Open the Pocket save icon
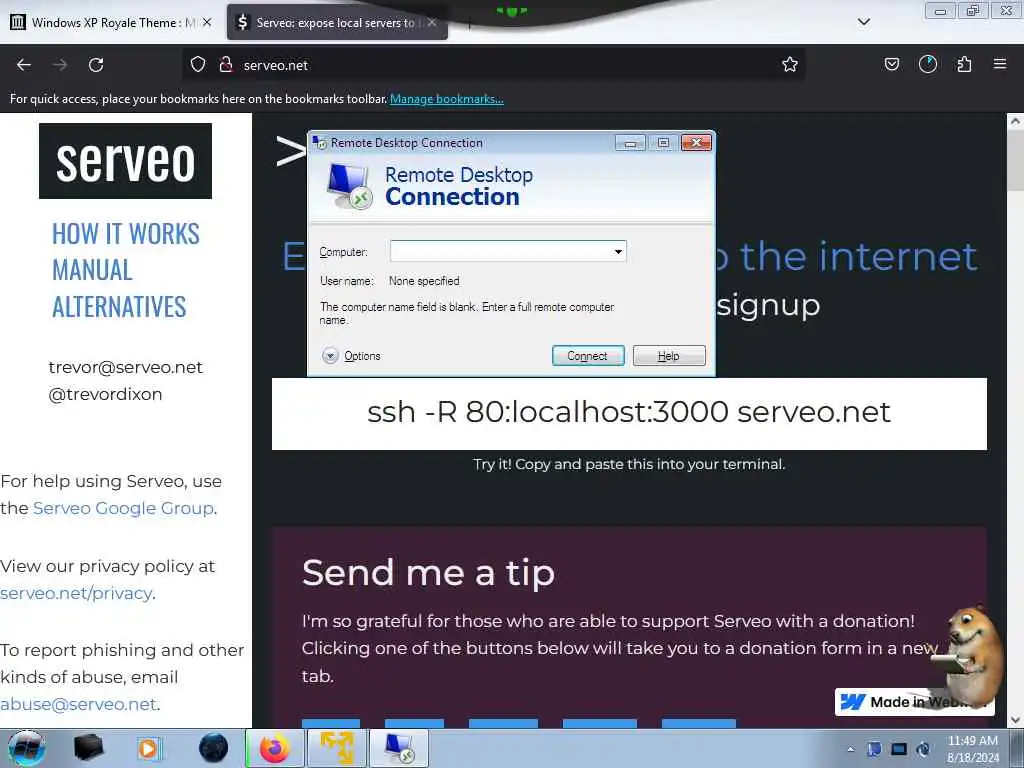Viewport: 1024px width, 768px height. 891,64
